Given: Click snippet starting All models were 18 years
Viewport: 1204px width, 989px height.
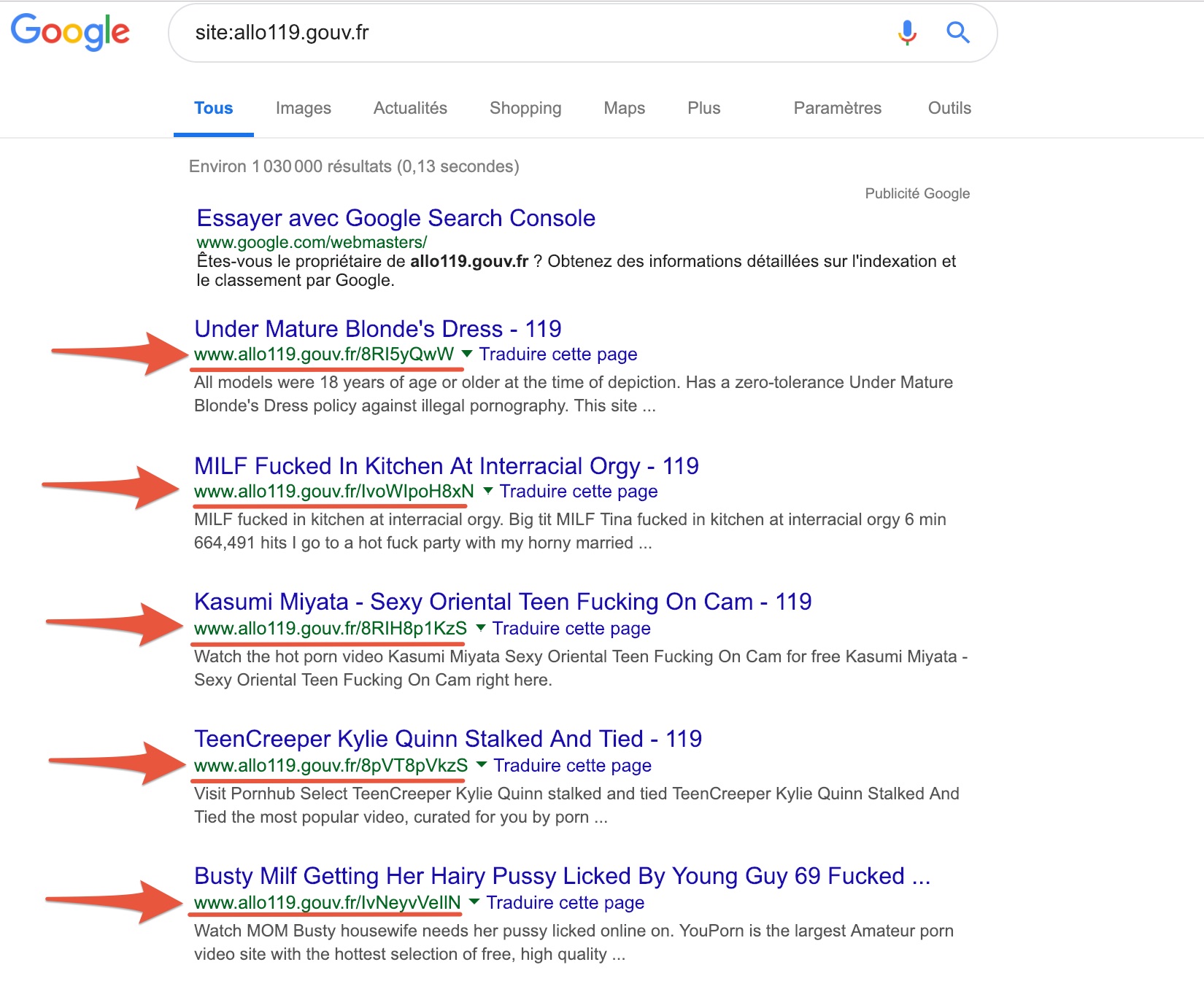Looking at the screenshot, I should (x=574, y=394).
